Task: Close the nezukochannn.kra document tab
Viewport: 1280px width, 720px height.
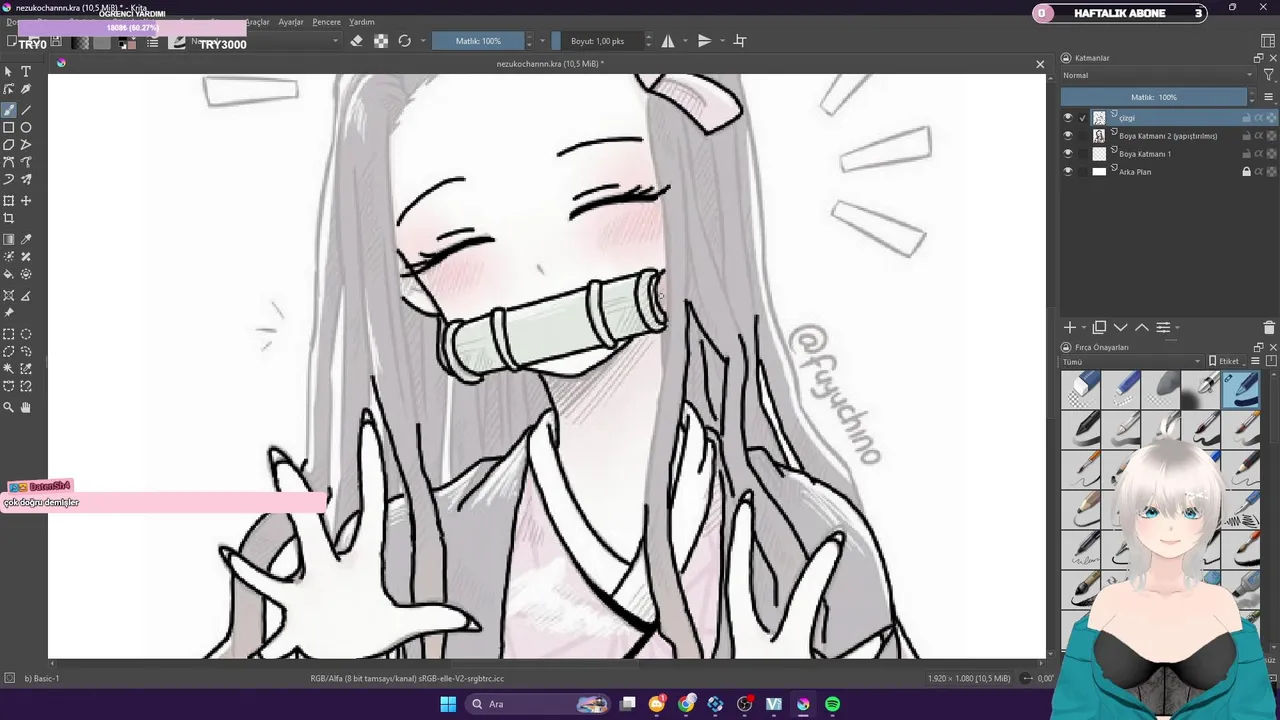Action: point(1040,64)
